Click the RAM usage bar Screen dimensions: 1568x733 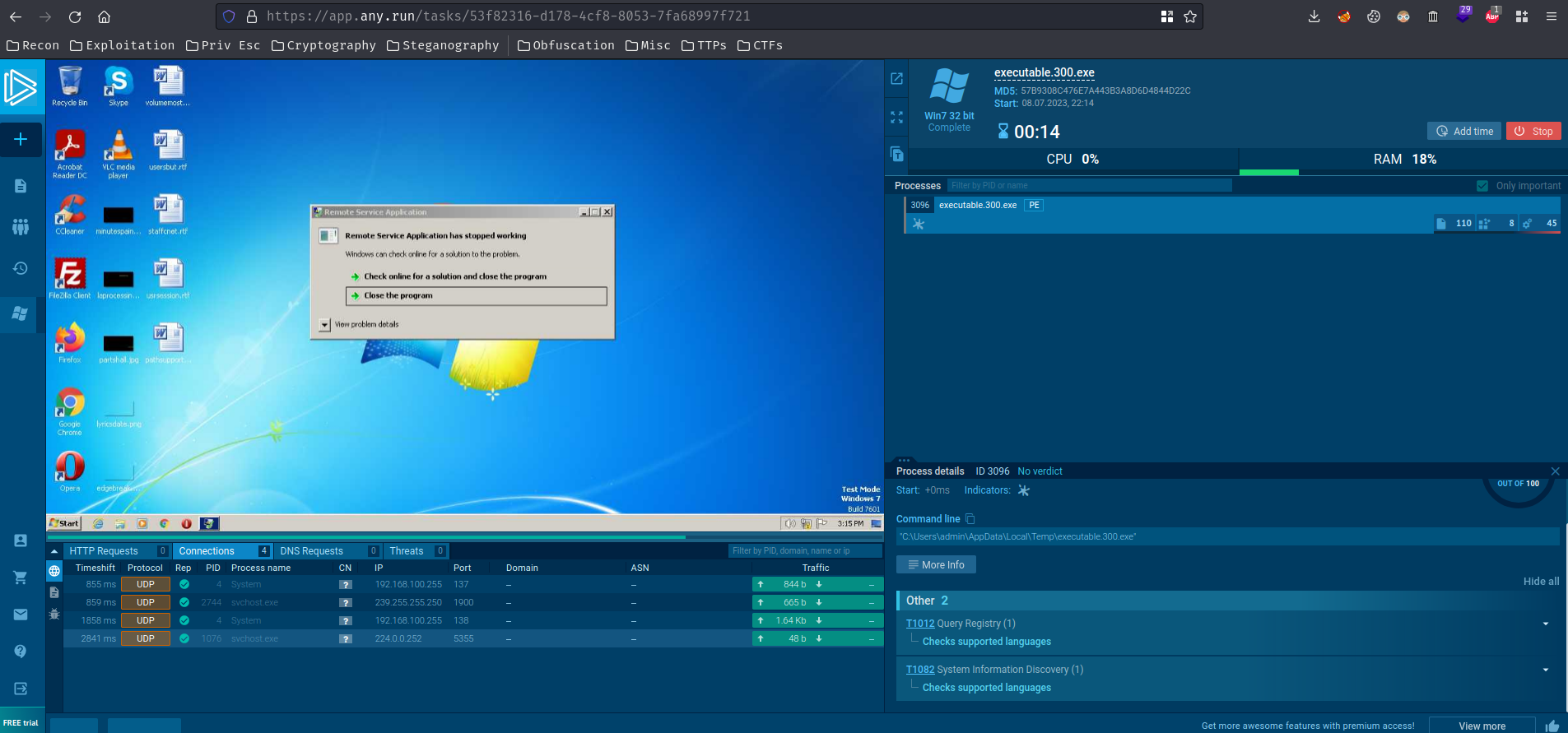(1403, 172)
